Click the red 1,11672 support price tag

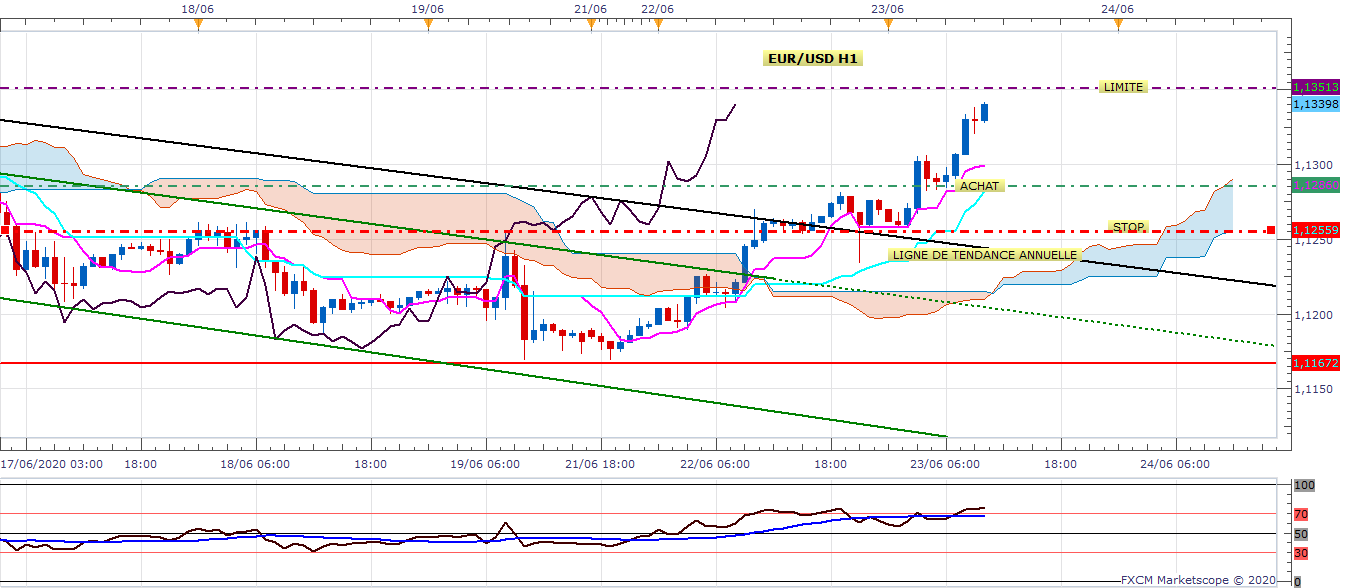(1316, 363)
